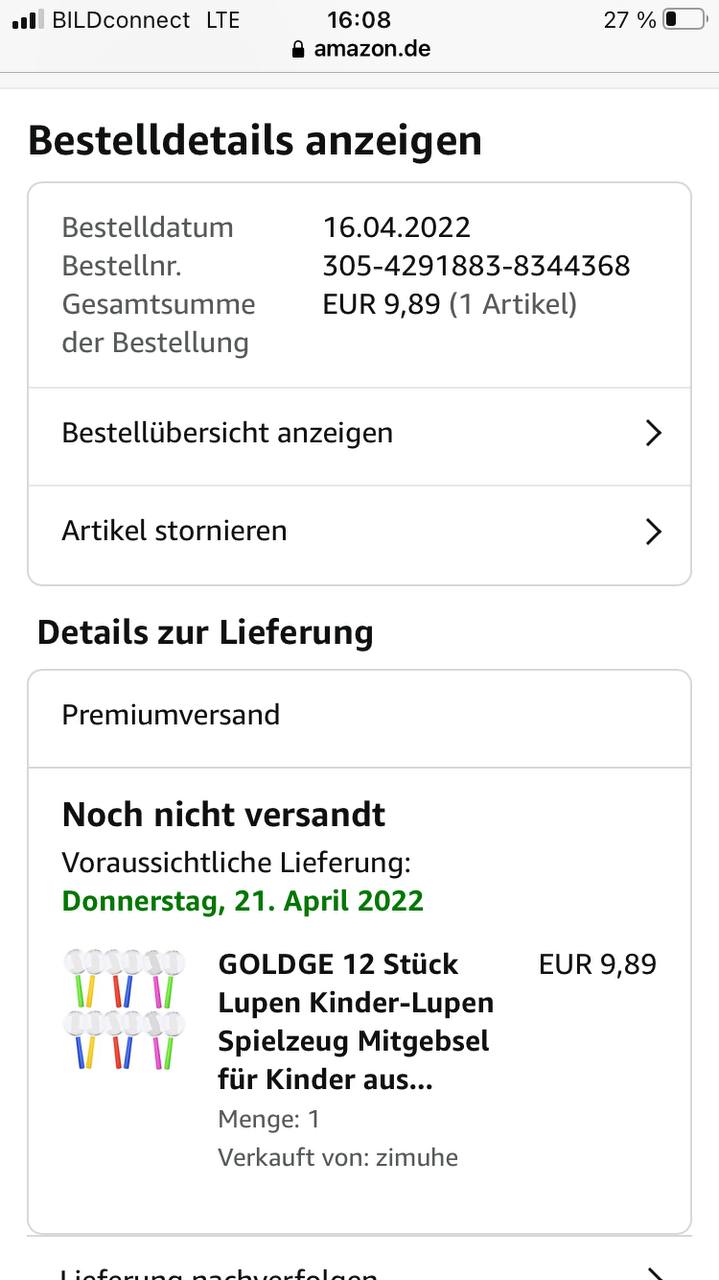Tap the LTE network indicator

click(x=222, y=19)
